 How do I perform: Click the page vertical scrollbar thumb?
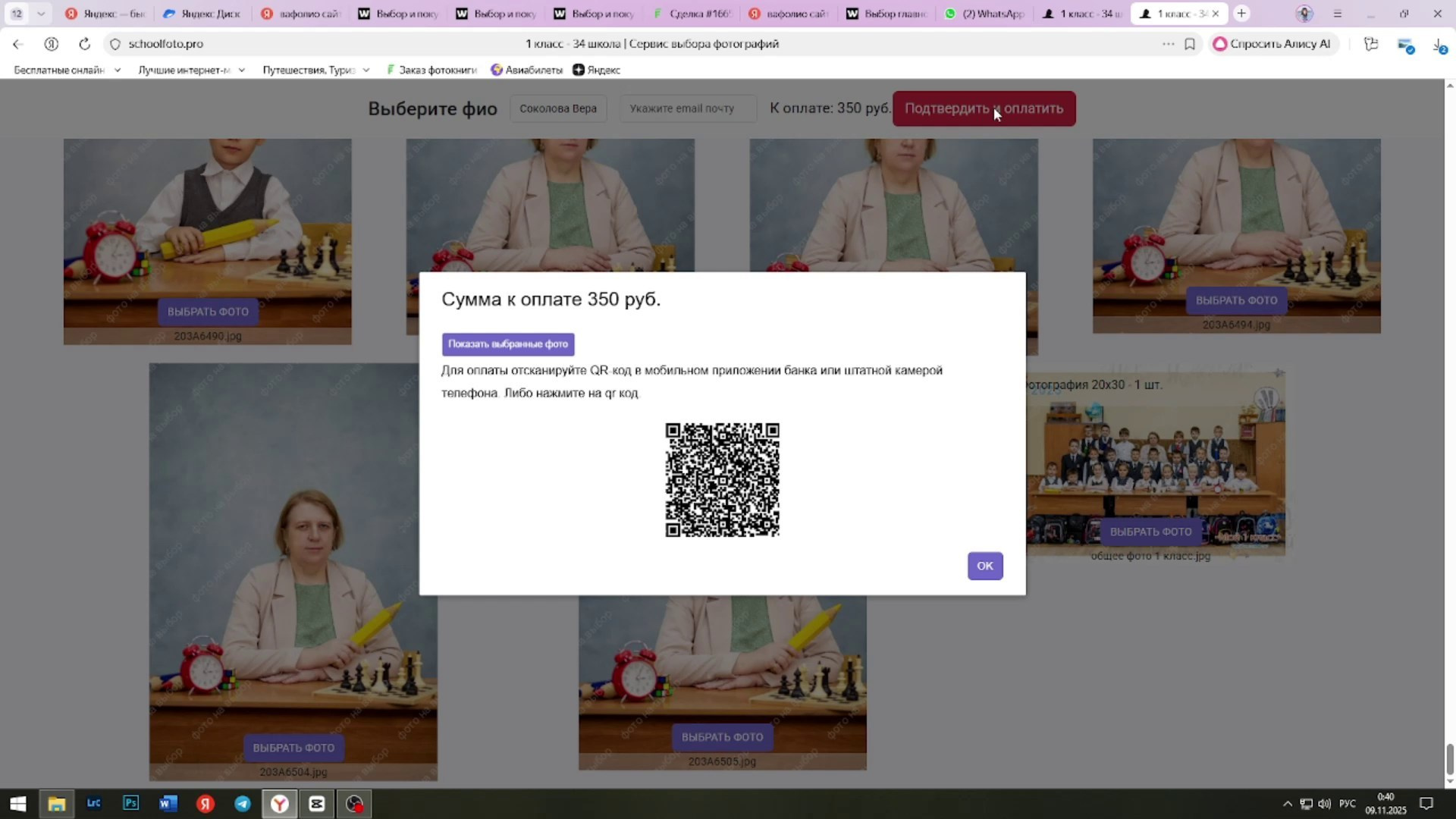point(1449,759)
